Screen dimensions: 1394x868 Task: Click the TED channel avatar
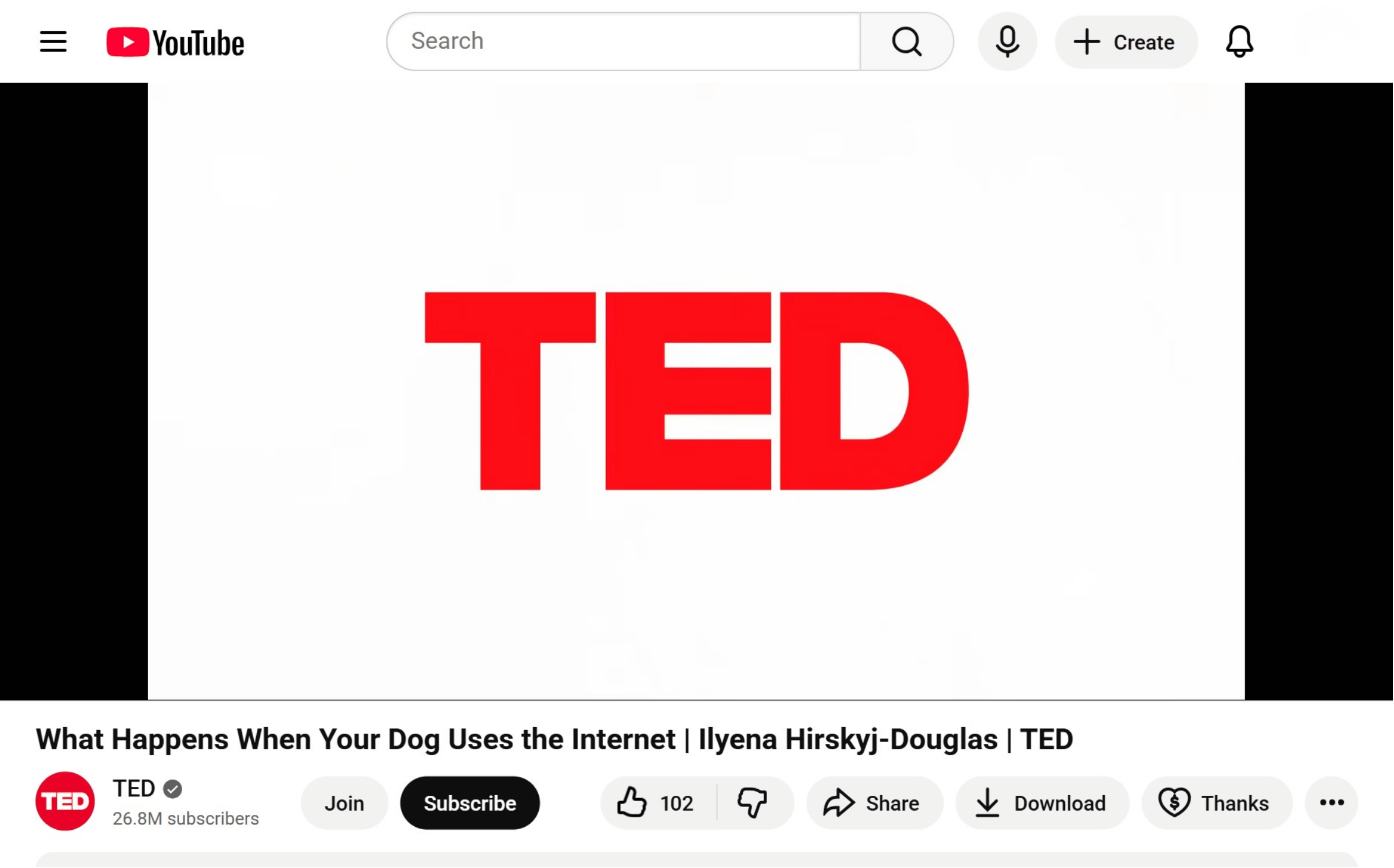coord(65,801)
